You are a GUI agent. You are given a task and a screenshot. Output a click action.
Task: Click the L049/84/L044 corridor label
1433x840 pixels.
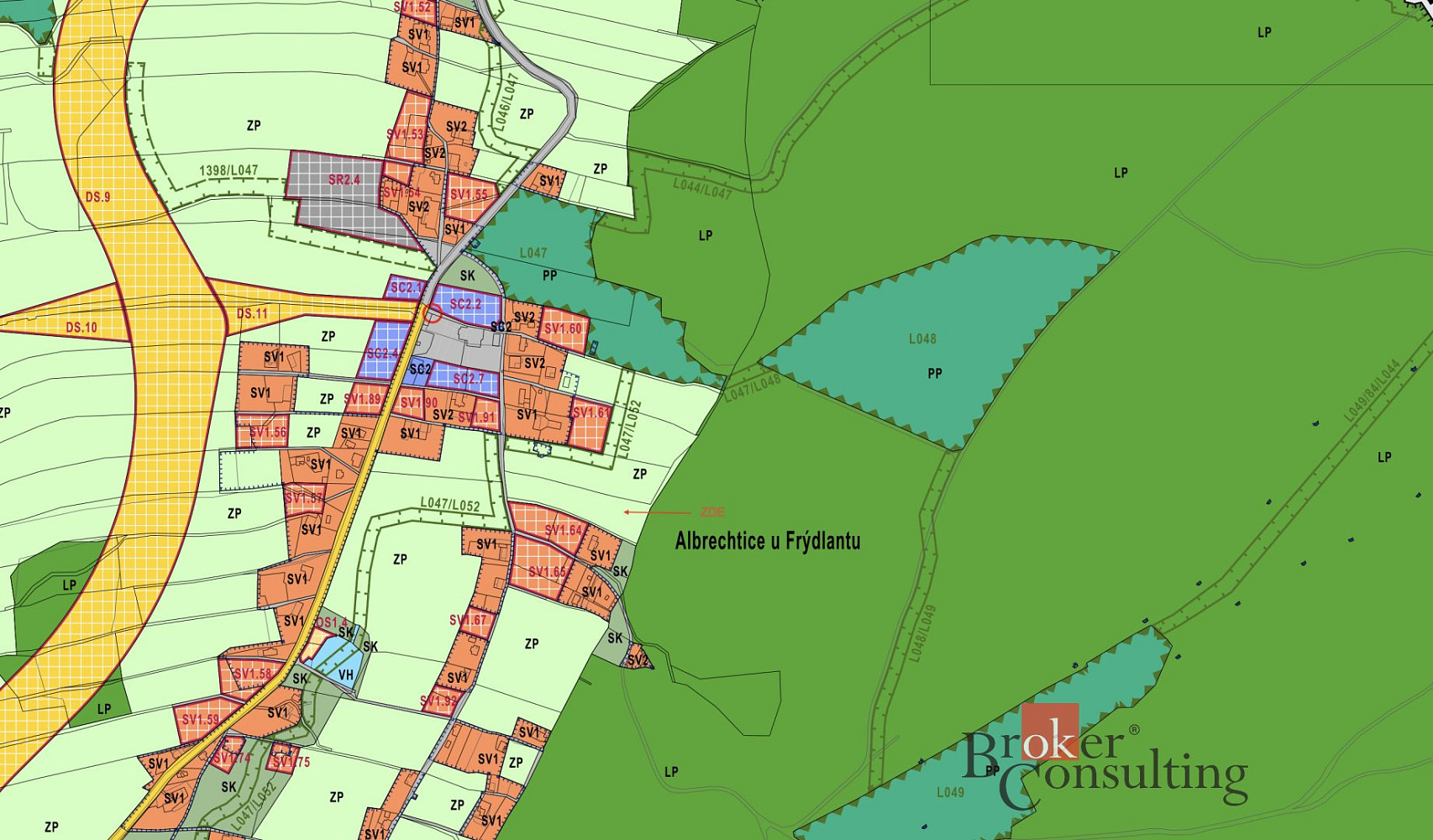point(1373,391)
